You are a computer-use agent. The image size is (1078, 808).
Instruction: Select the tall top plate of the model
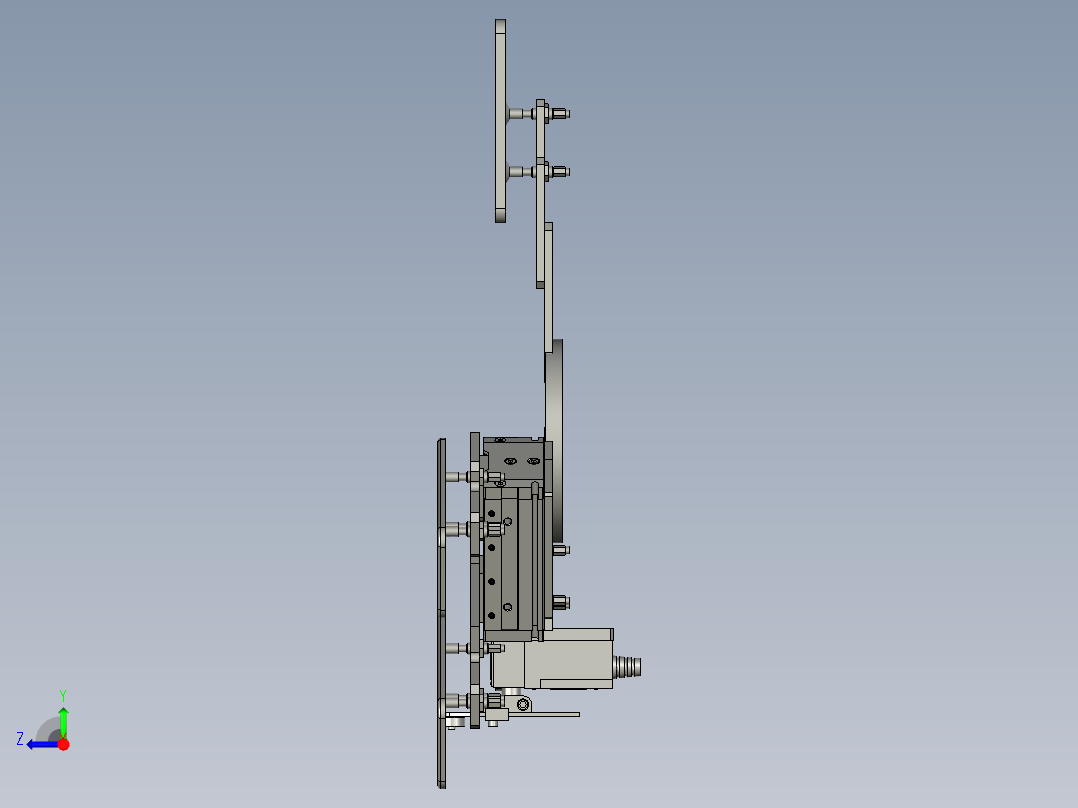pyautogui.click(x=500, y=121)
